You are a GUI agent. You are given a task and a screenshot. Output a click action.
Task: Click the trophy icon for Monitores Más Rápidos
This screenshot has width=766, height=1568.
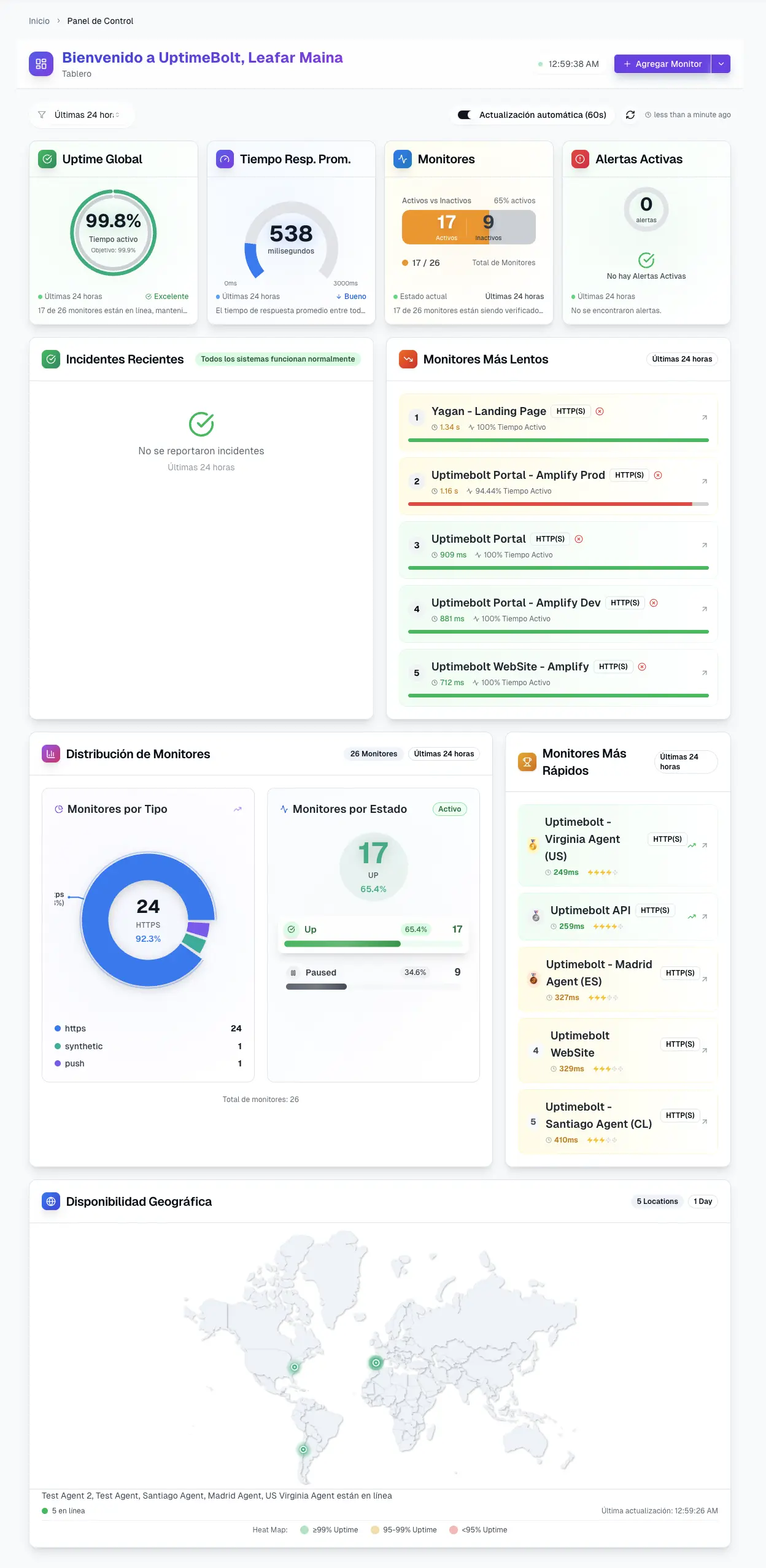tap(527, 762)
